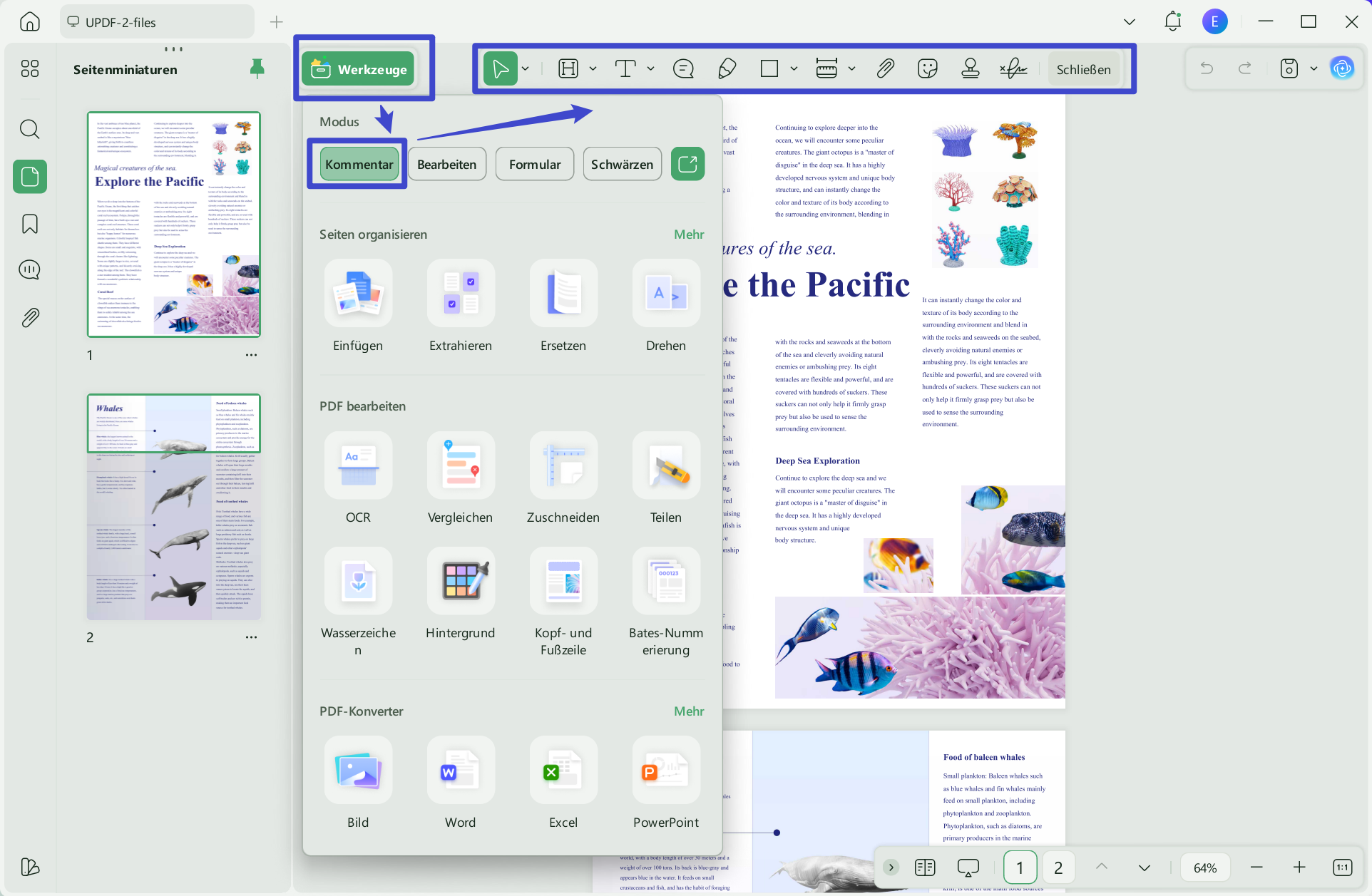The width and height of the screenshot is (1372, 896).
Task: Pin the Seitenminiaturen panel
Action: (257, 68)
